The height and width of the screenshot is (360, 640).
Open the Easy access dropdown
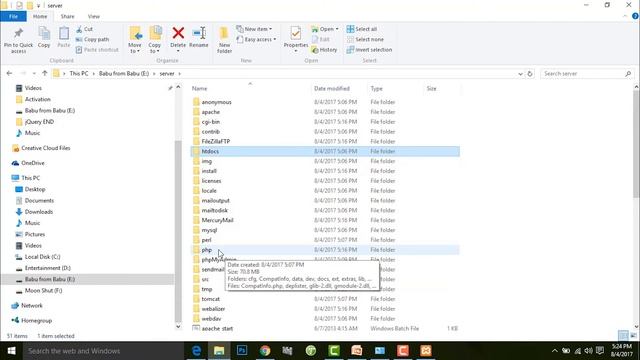[x=256, y=39]
